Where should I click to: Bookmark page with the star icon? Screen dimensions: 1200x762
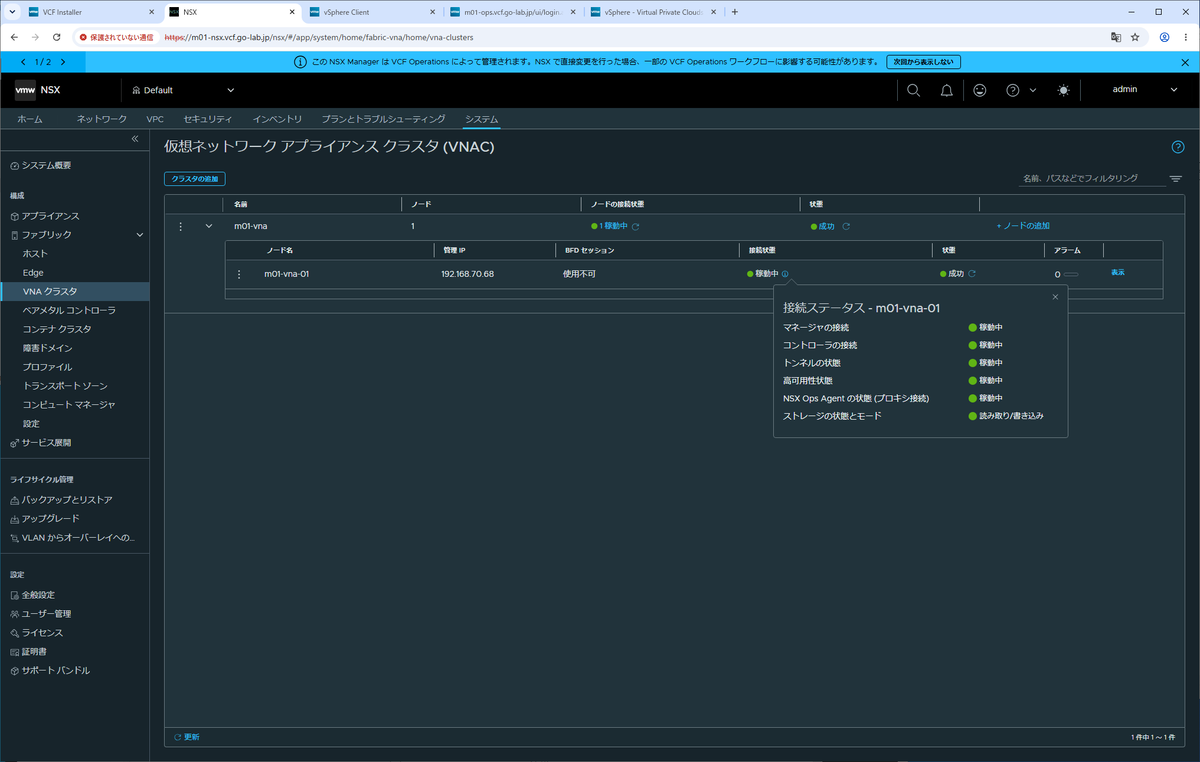click(1135, 37)
